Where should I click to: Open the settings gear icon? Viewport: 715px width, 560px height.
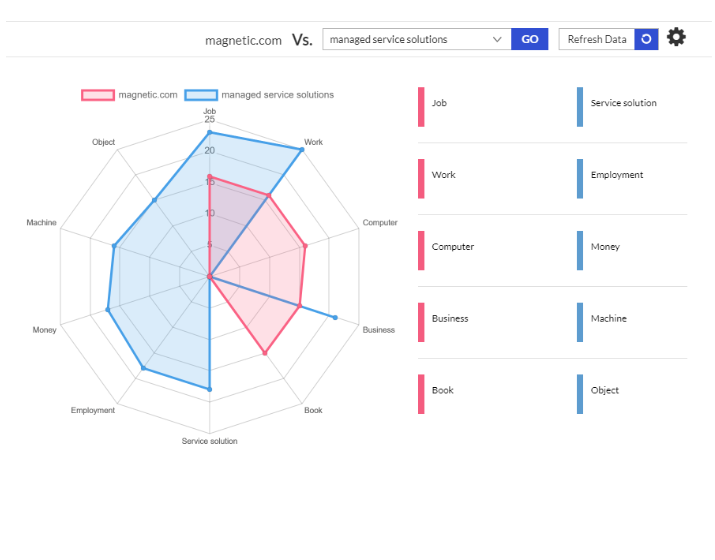pyautogui.click(x=677, y=38)
